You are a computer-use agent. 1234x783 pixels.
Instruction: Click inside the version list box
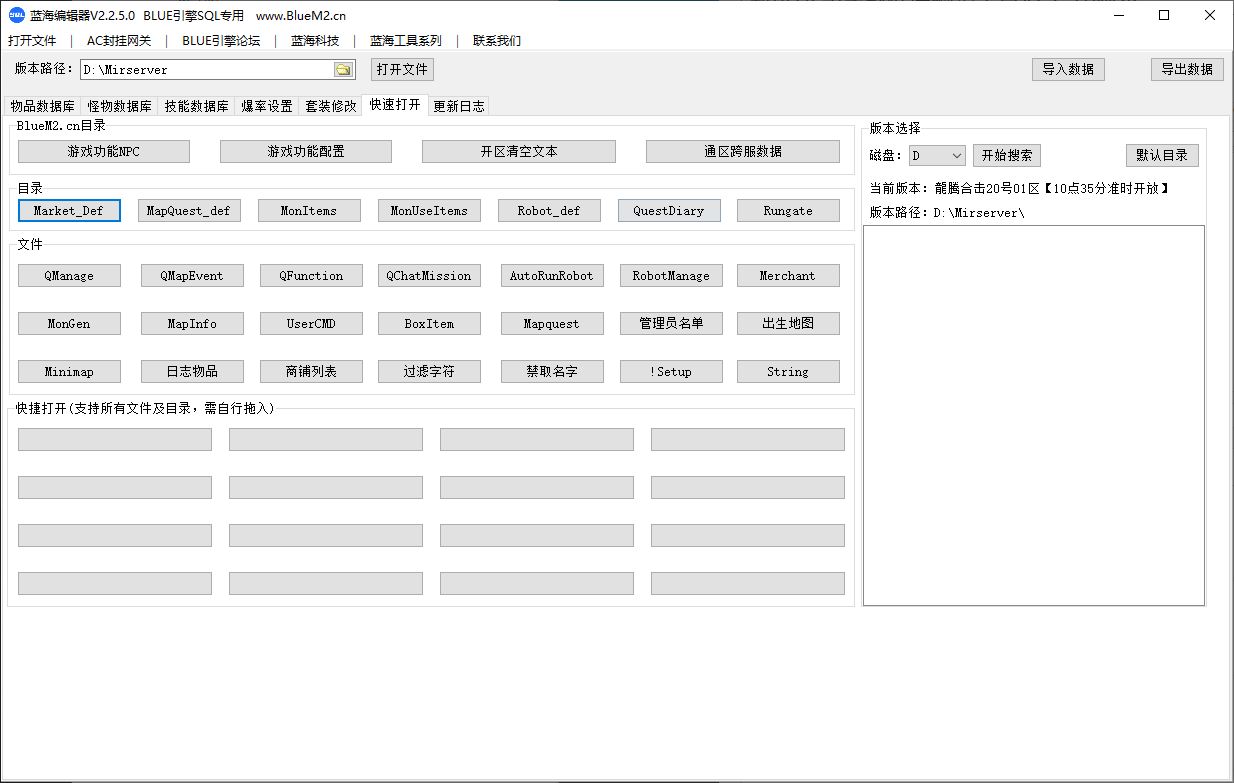[x=1034, y=415]
